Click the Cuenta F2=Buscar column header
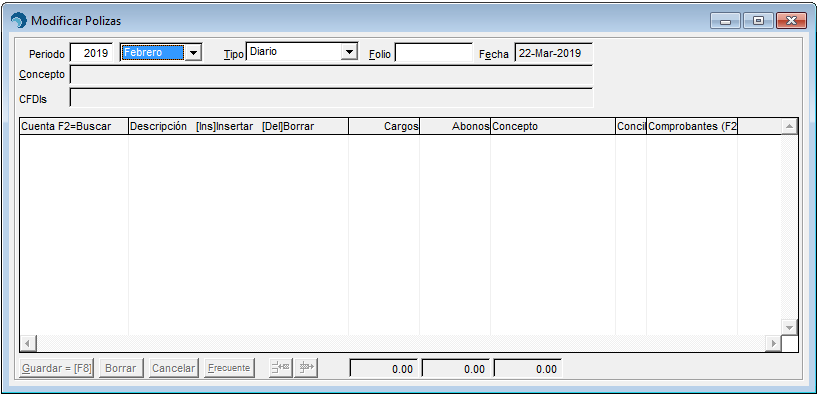Image resolution: width=819 pixels, height=395 pixels. pyautogui.click(x=74, y=126)
